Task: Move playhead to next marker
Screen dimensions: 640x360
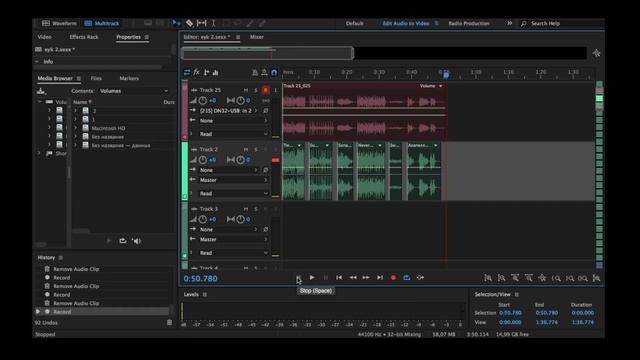Action: point(380,278)
